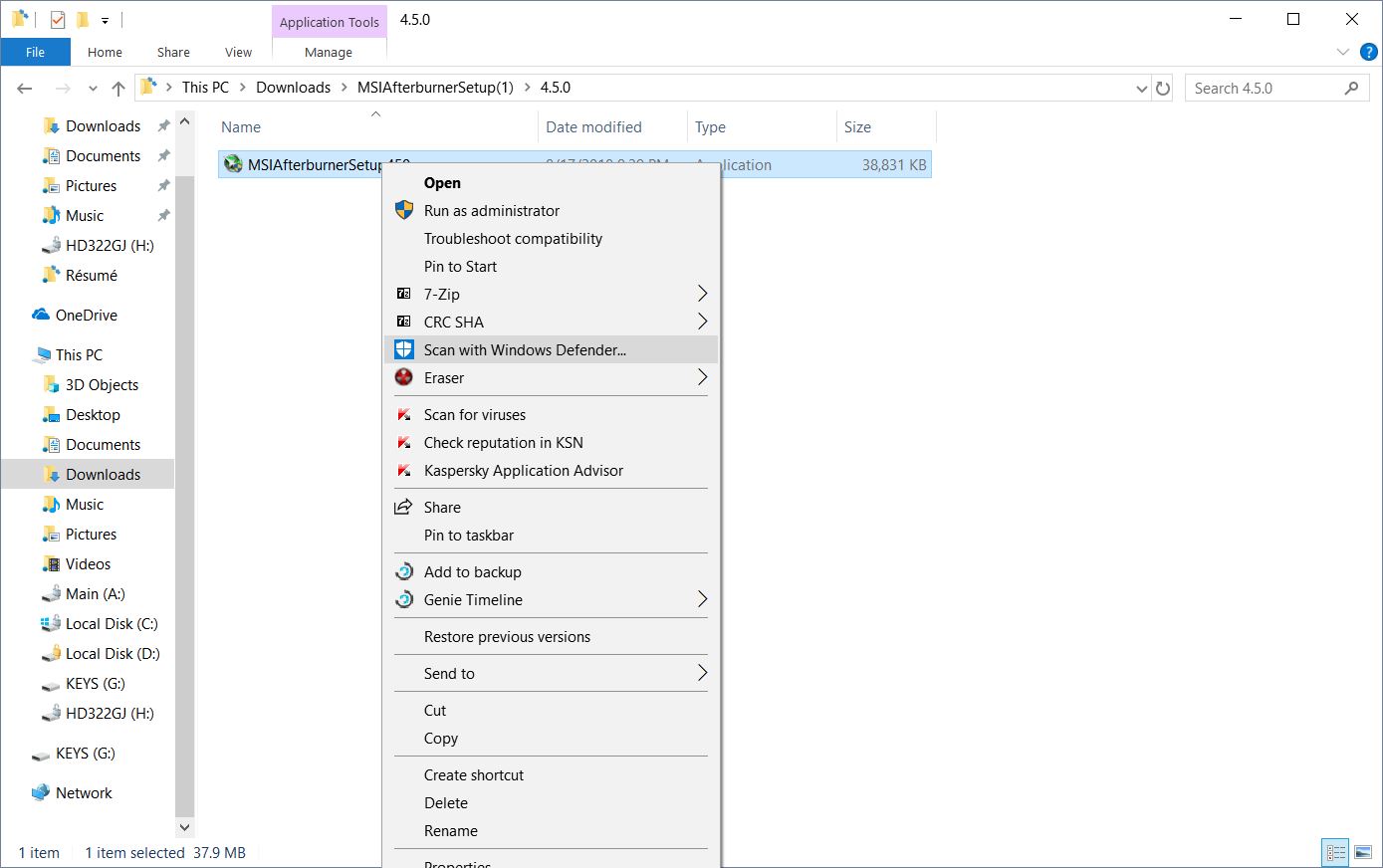Click the Refresh icon in address bar
This screenshot has width=1383, height=868.
pos(1162,89)
